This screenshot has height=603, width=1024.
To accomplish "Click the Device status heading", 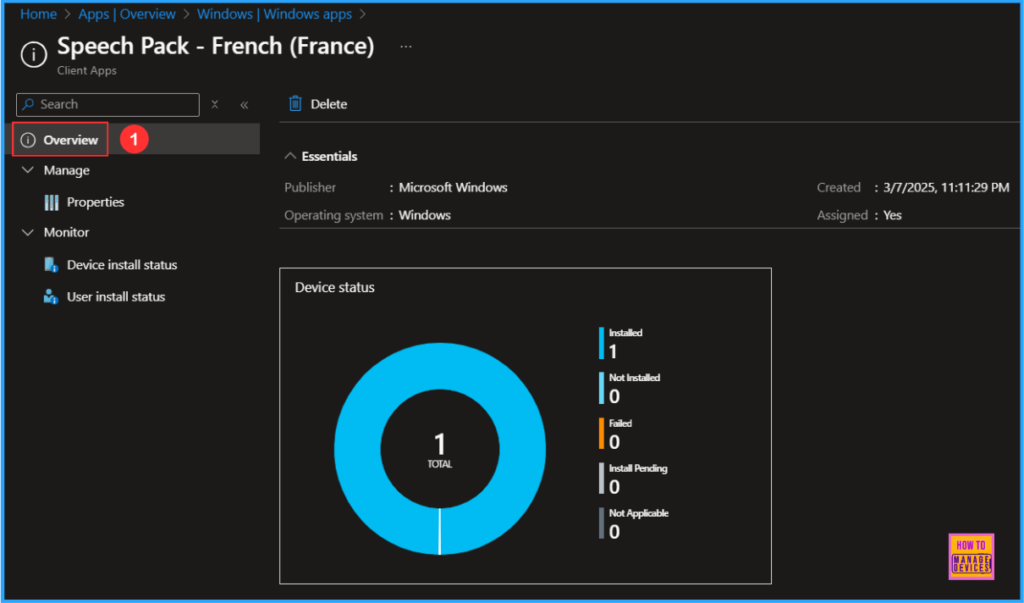I will coord(334,287).
